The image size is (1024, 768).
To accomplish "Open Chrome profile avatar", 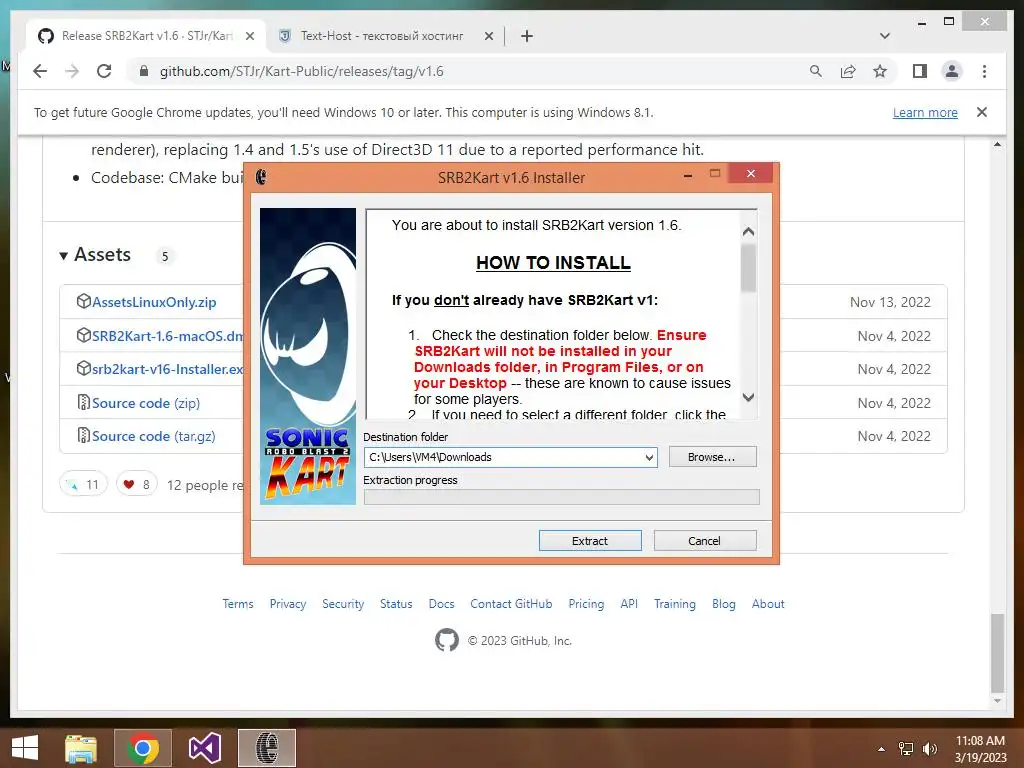I will pos(952,71).
